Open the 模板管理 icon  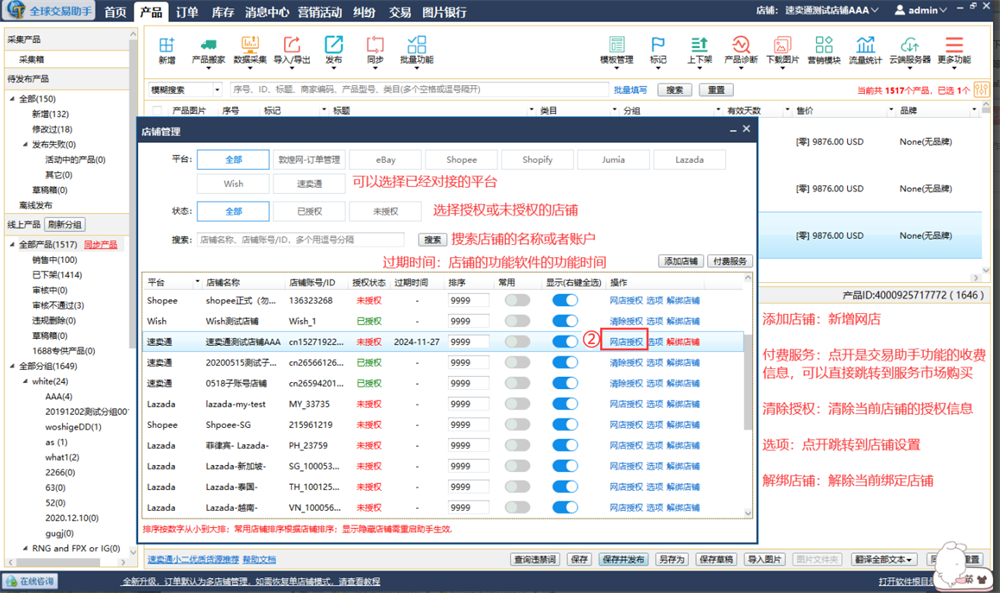(x=617, y=45)
